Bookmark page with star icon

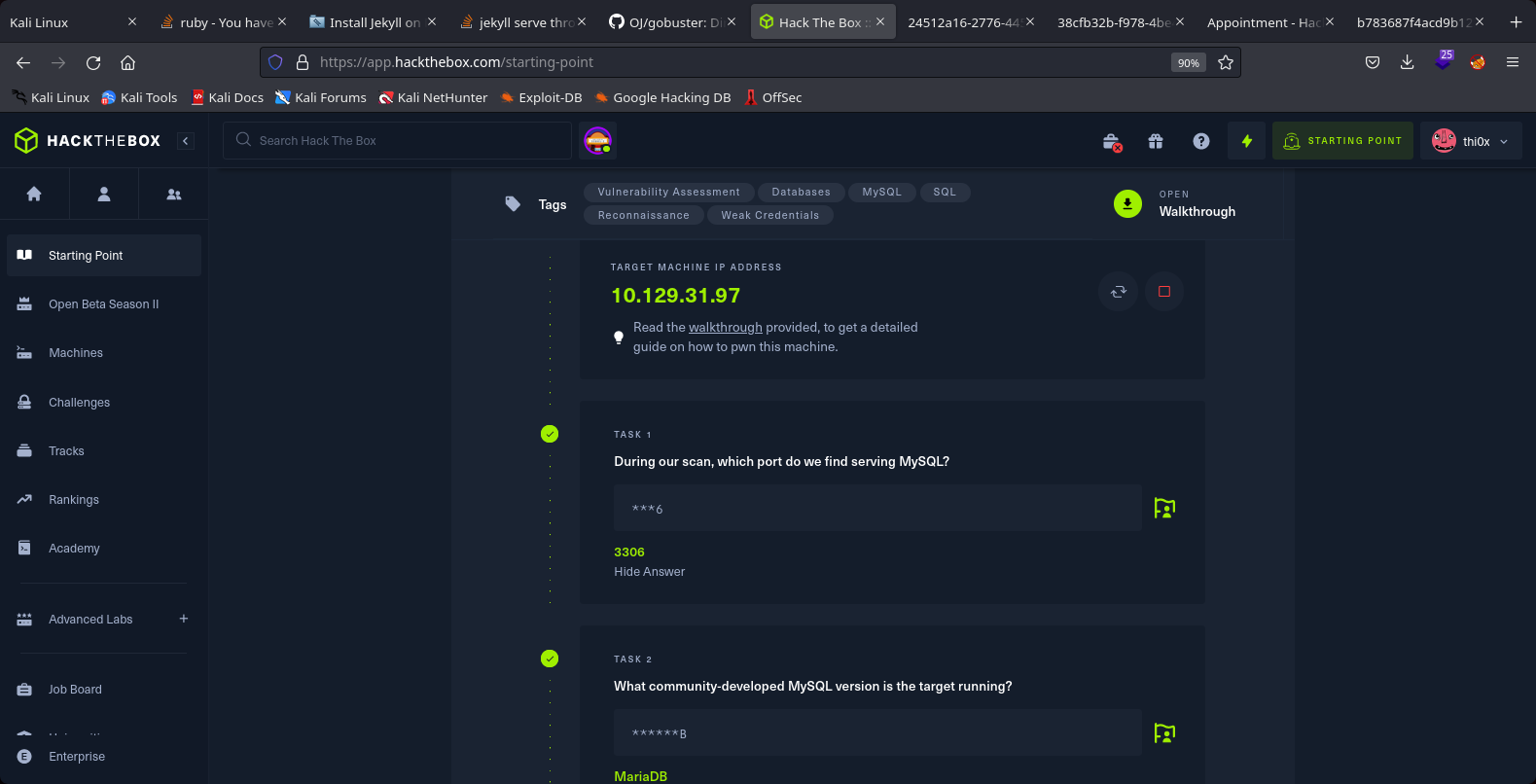1226,62
